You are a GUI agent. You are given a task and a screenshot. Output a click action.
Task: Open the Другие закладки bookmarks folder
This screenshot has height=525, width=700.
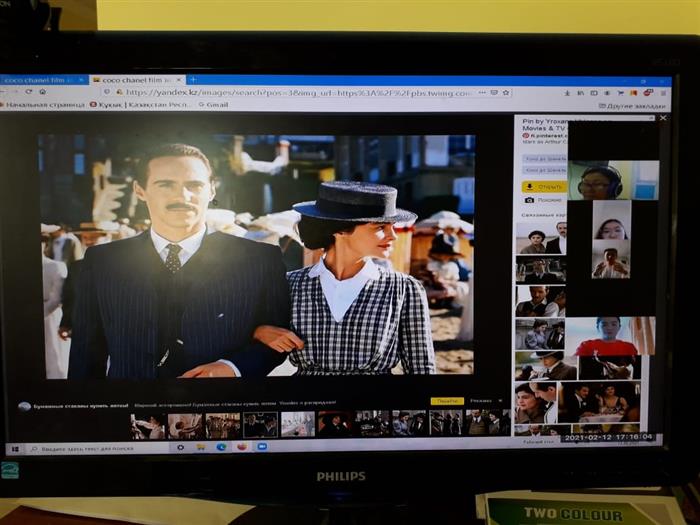click(x=634, y=105)
